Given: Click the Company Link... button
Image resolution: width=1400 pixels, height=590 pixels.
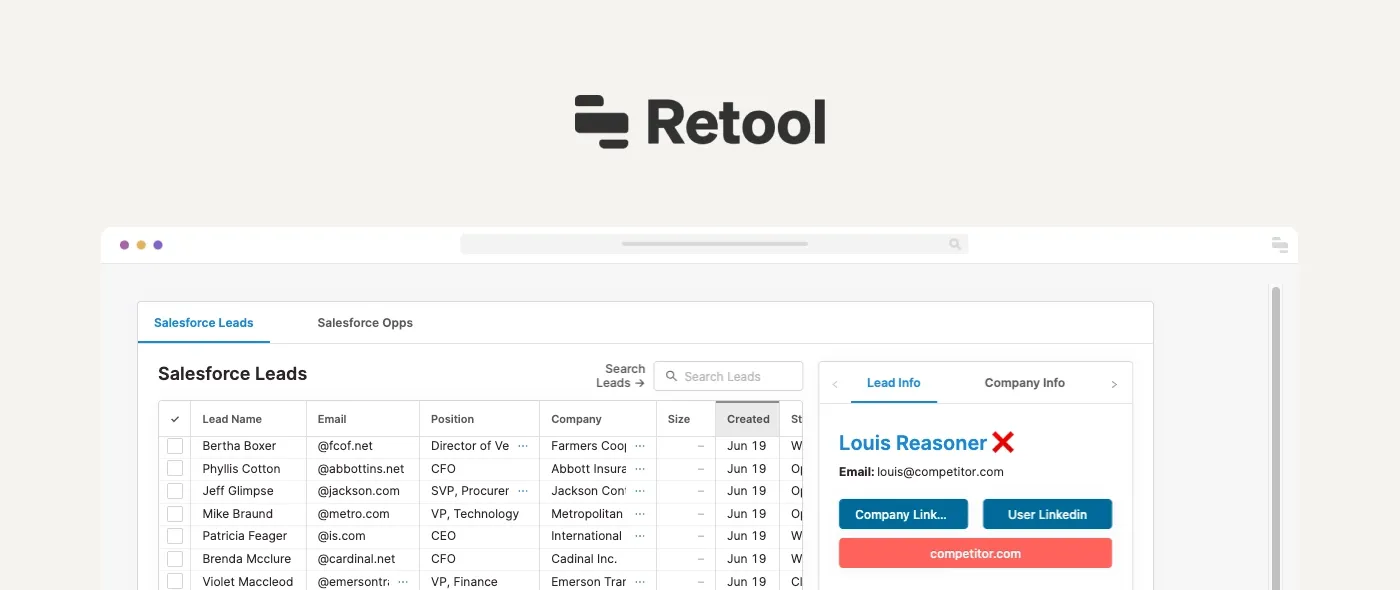Looking at the screenshot, I should point(903,514).
